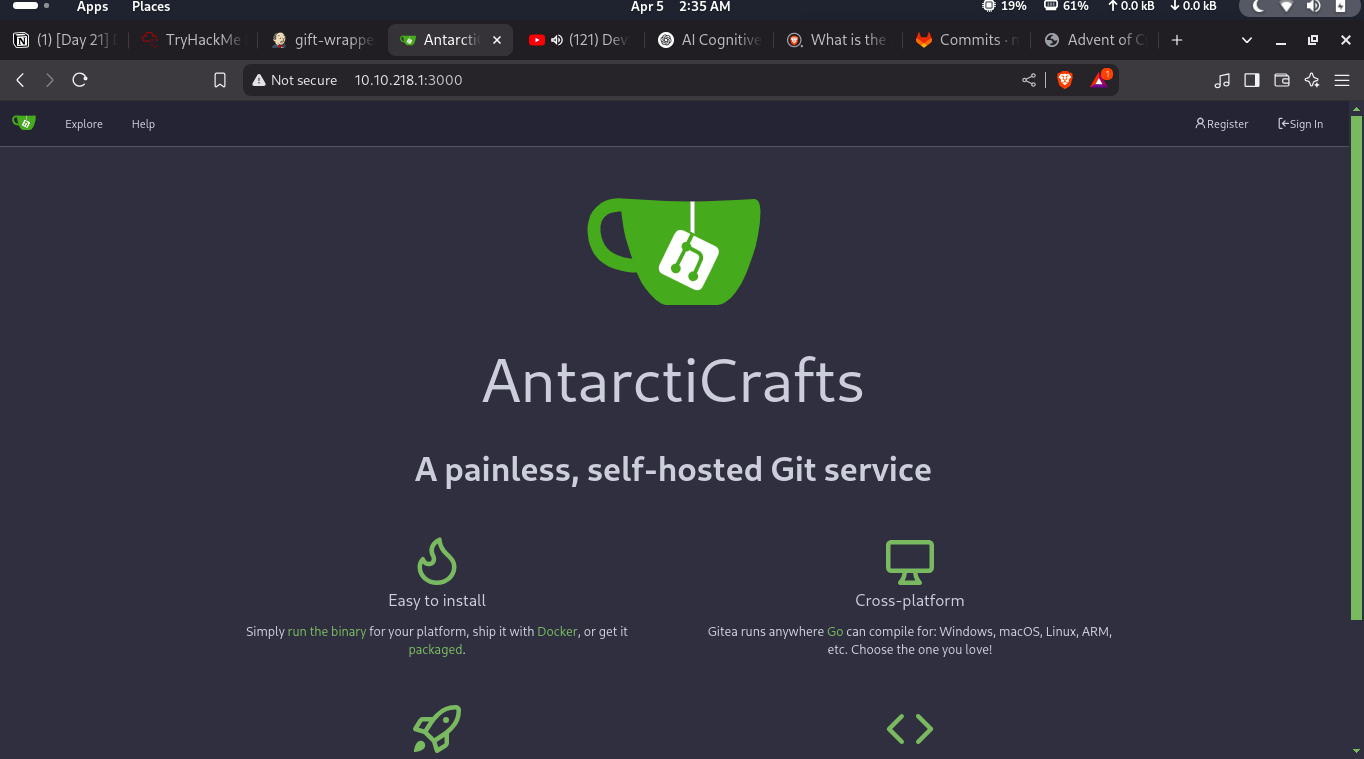This screenshot has height=759, width=1364.
Task: Reload the page with the refresh icon
Action: [x=80, y=80]
